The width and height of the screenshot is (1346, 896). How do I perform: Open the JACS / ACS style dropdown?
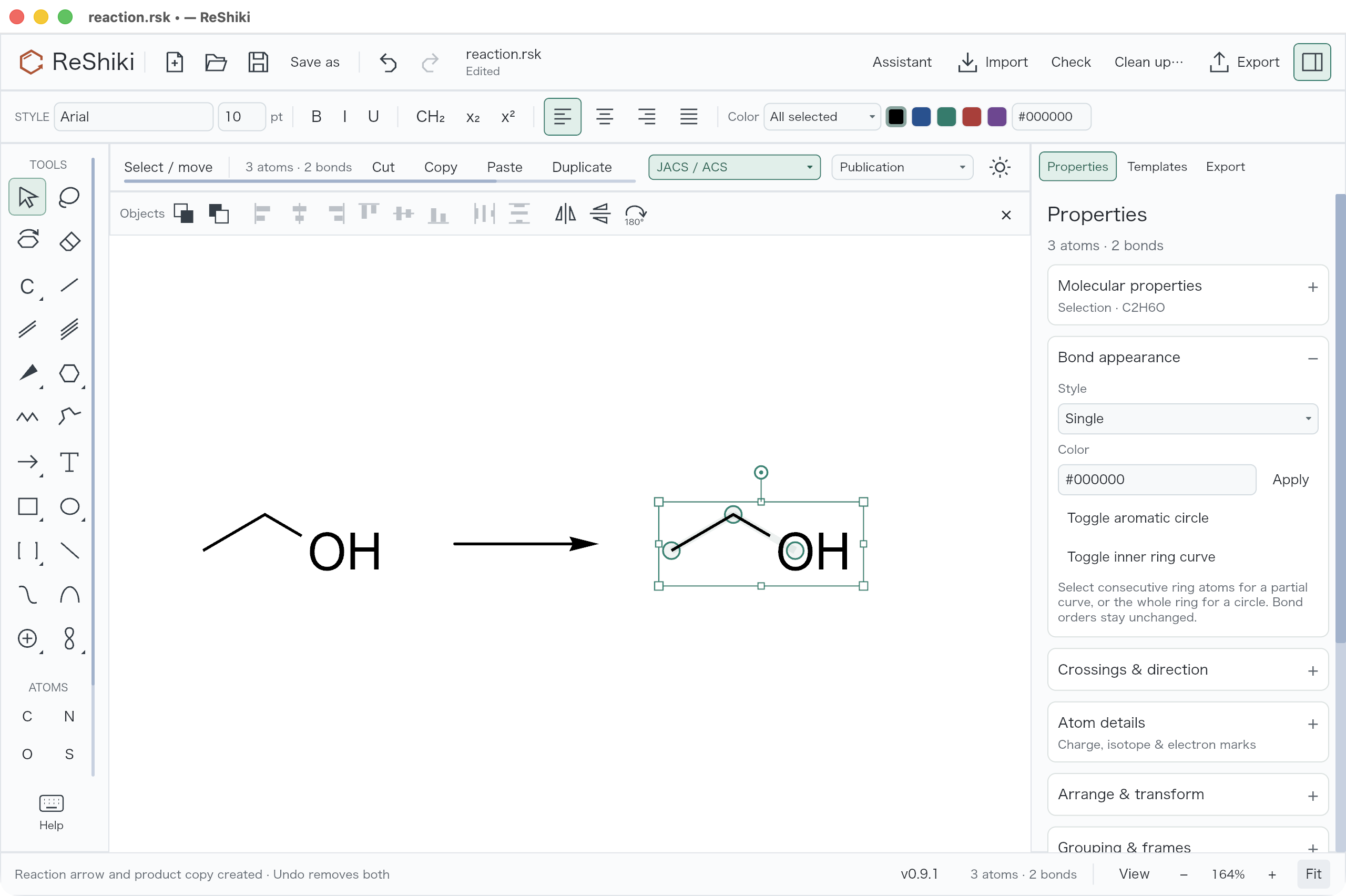pyautogui.click(x=734, y=167)
